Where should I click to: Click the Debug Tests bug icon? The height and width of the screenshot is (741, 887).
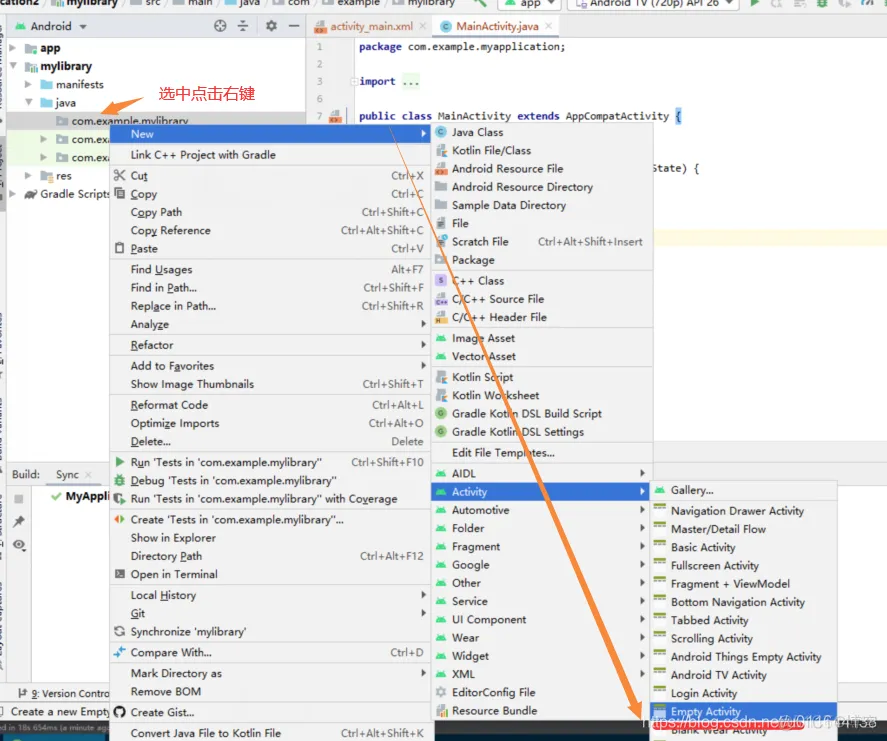pos(119,480)
